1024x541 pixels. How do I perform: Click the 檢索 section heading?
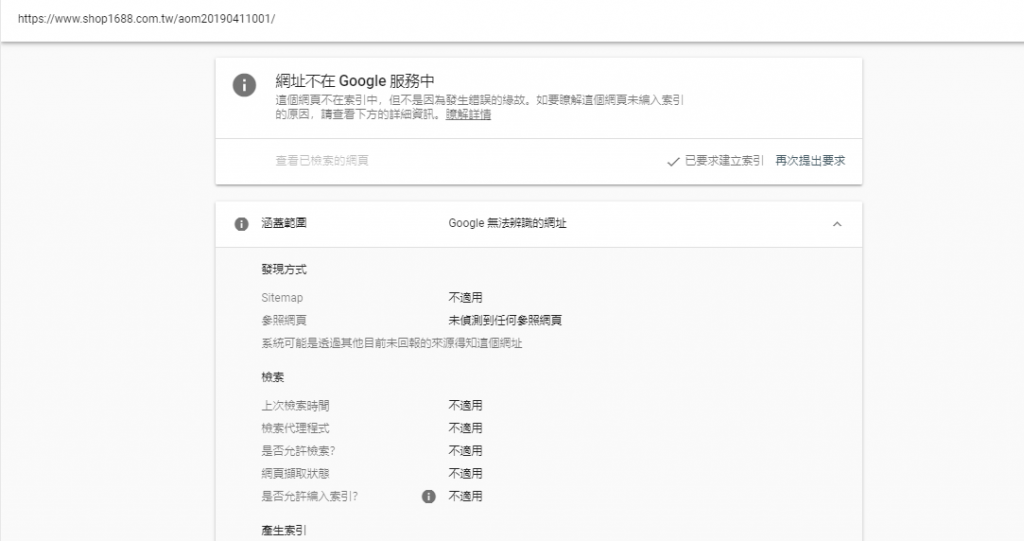[273, 377]
